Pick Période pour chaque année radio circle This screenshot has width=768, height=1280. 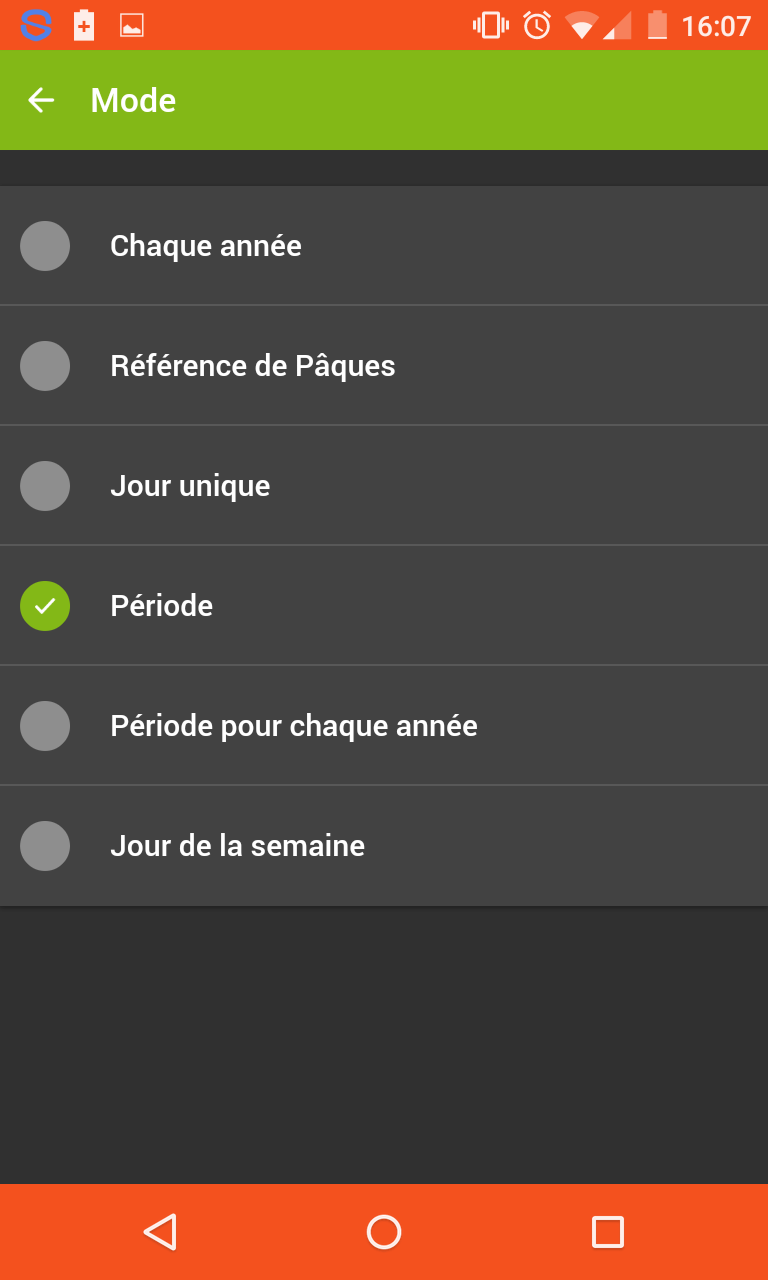(x=45, y=726)
